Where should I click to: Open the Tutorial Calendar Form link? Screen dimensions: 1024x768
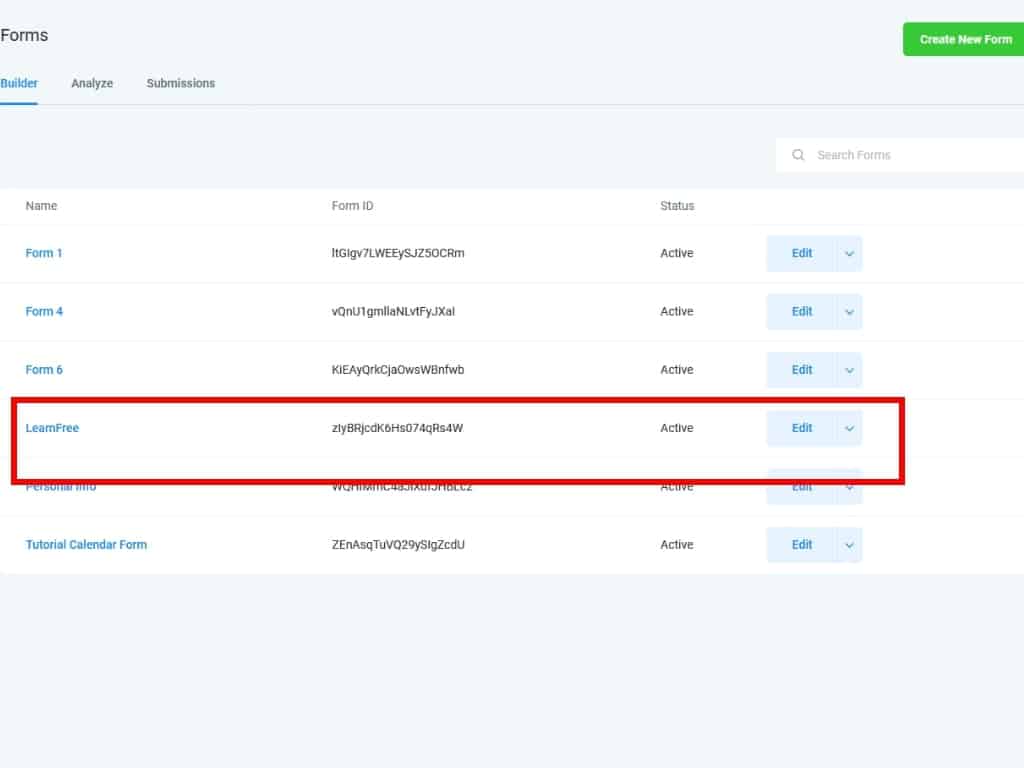[86, 545]
